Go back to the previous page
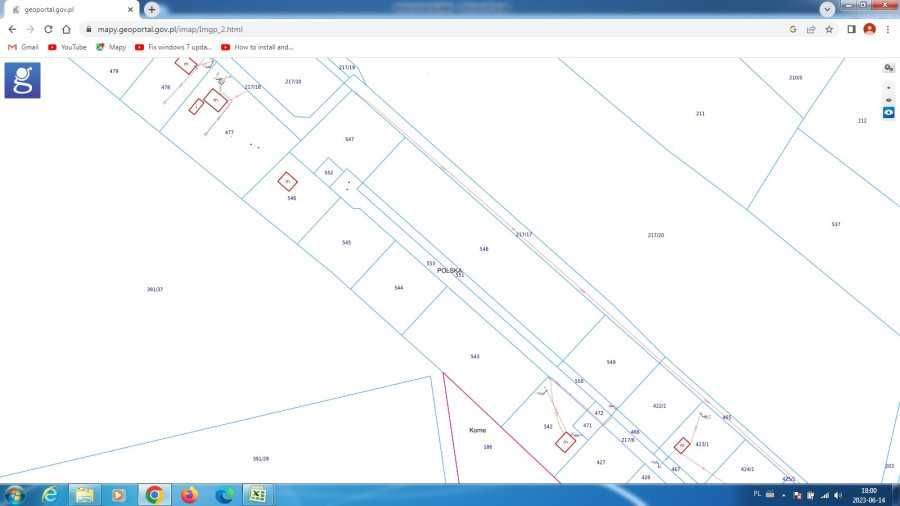Viewport: 900px width, 506px height. (x=12, y=29)
